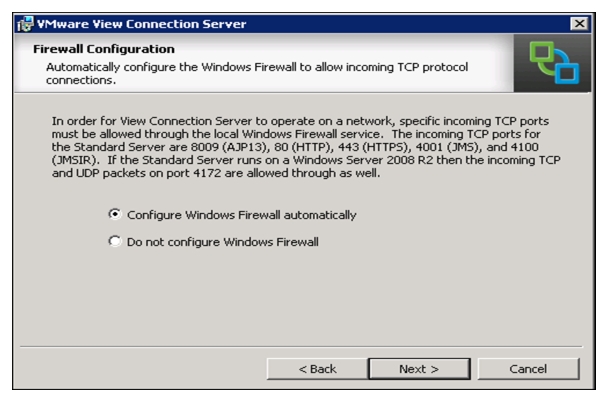Image resolution: width=609 pixels, height=403 pixels.
Task: Click the VMware View logo in the header
Action: [x=552, y=63]
